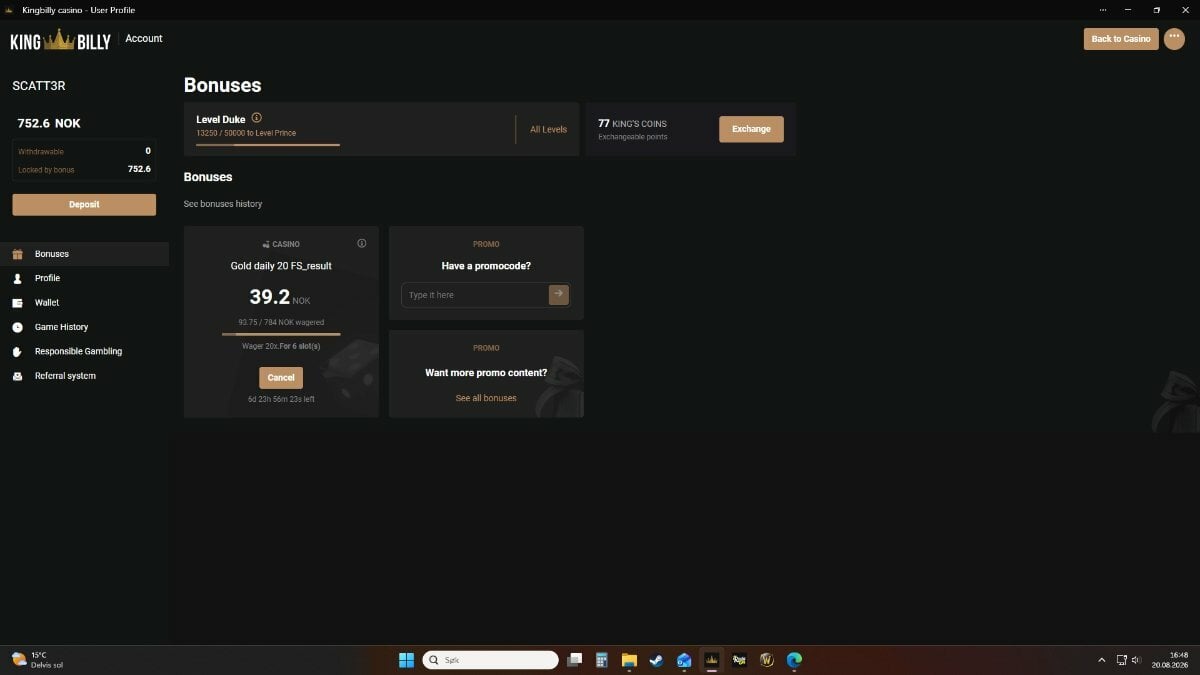This screenshot has width=1200, height=675.
Task: Click the Locked by bonus row
Action: click(84, 169)
